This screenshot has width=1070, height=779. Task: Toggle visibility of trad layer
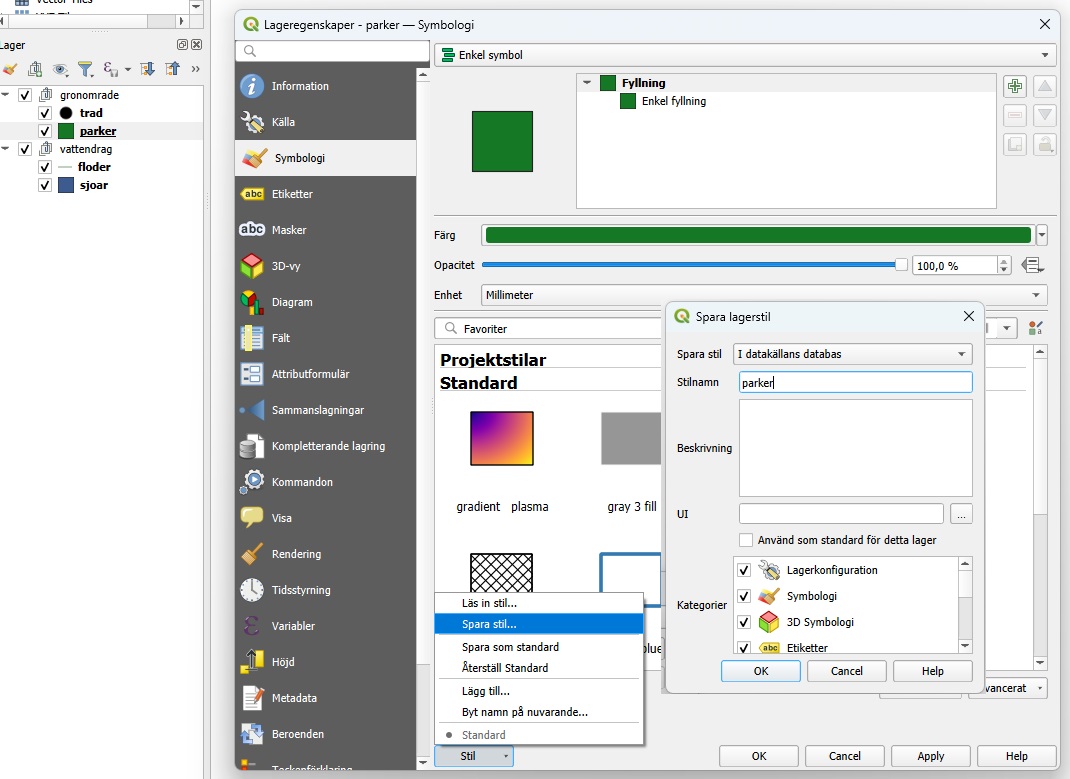(x=45, y=113)
